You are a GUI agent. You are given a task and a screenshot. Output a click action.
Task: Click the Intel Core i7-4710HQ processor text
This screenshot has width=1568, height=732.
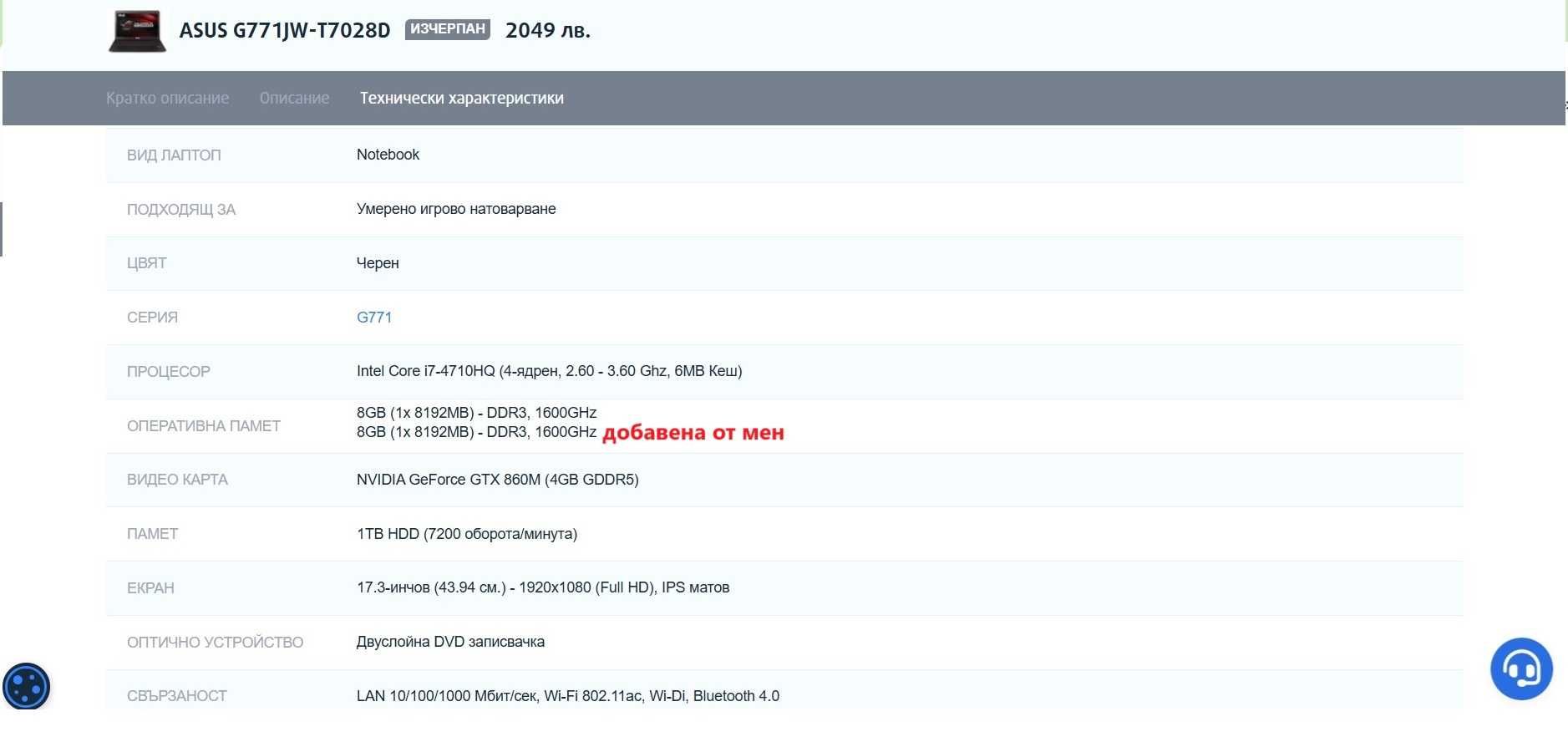tap(550, 371)
